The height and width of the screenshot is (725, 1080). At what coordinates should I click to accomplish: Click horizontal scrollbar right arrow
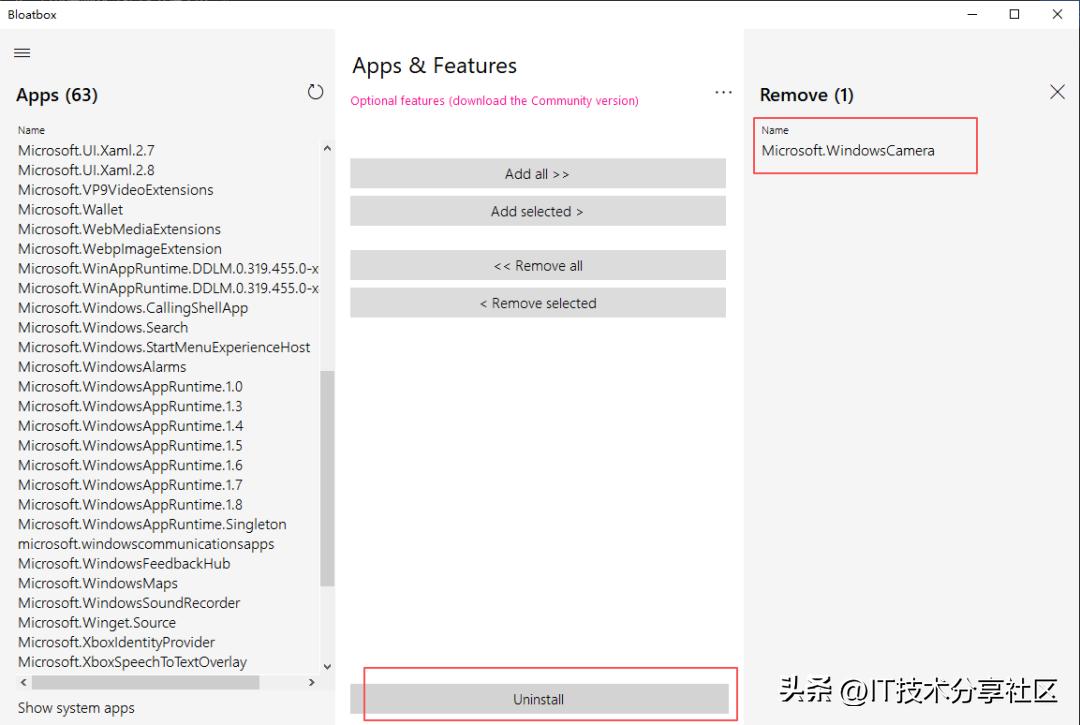[x=311, y=682]
